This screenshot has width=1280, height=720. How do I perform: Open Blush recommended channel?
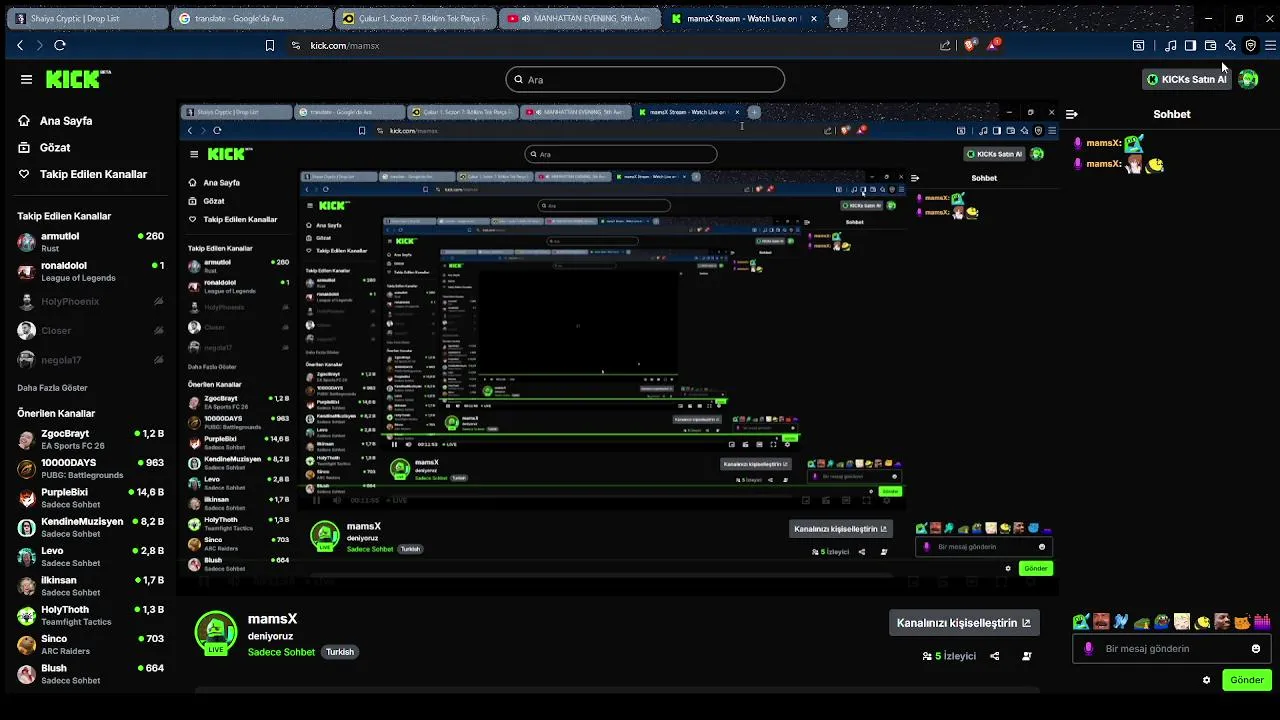[x=90, y=674]
